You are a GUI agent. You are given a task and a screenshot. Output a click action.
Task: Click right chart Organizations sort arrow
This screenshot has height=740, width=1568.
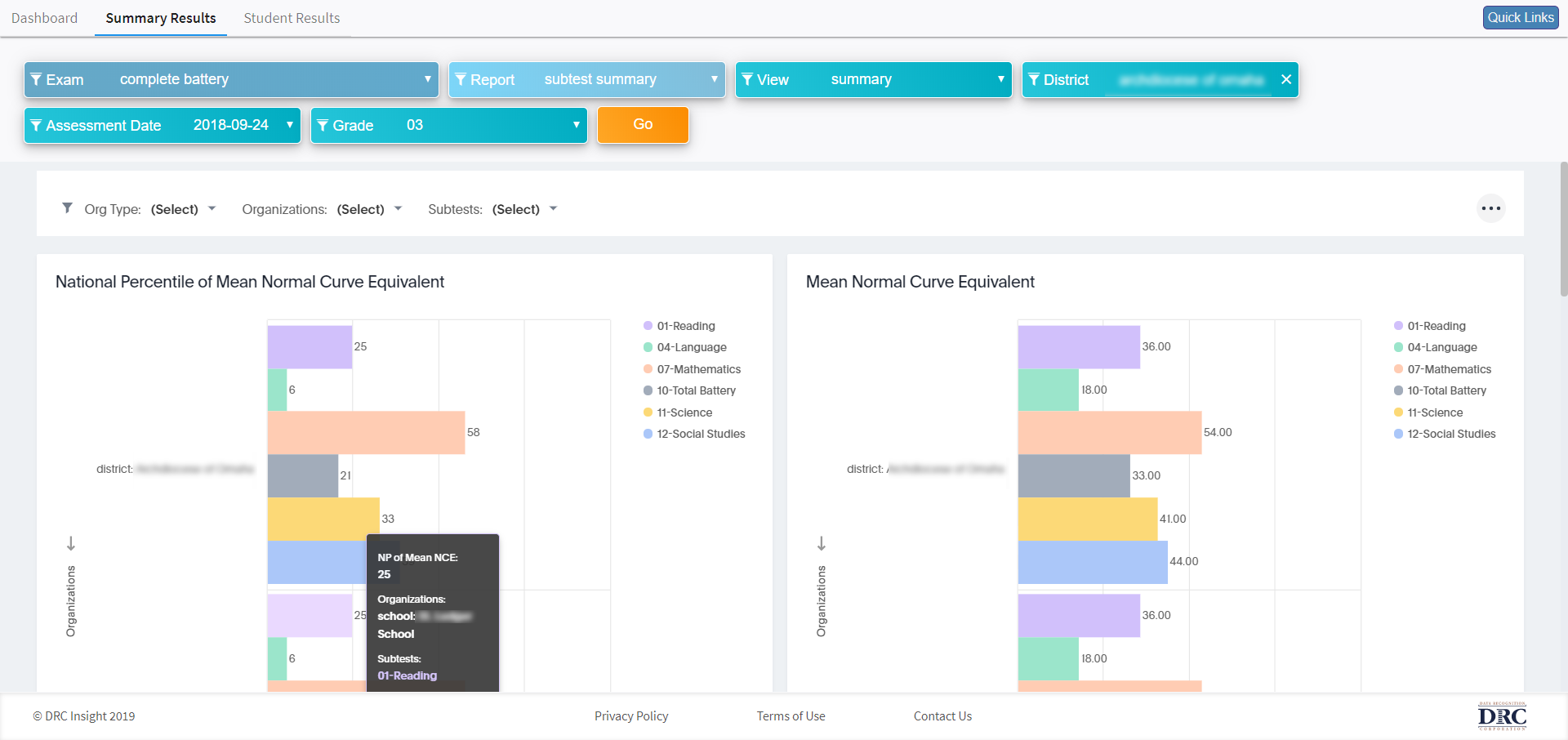click(822, 543)
